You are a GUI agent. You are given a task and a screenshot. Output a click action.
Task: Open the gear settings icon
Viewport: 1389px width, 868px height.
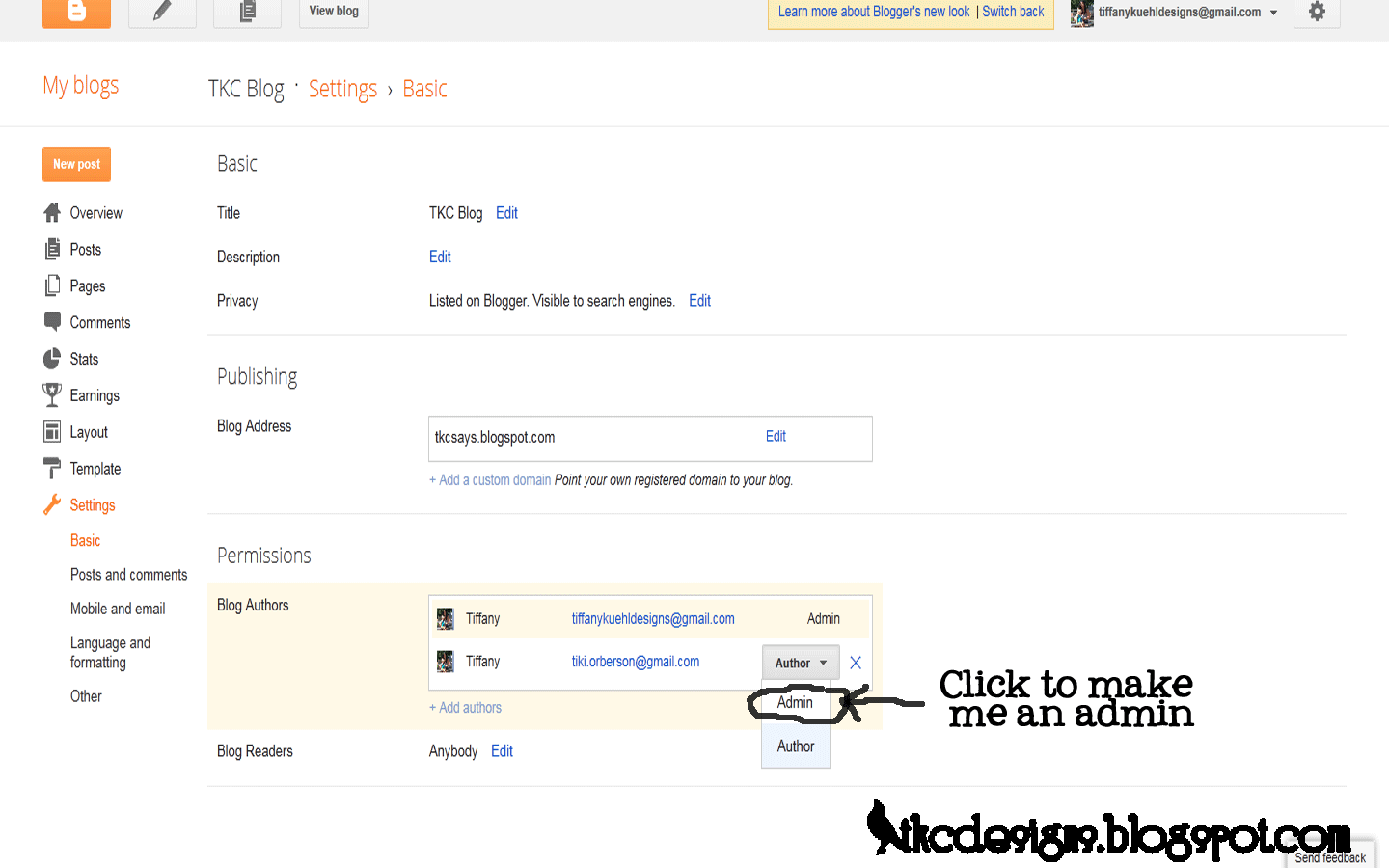tap(1317, 13)
